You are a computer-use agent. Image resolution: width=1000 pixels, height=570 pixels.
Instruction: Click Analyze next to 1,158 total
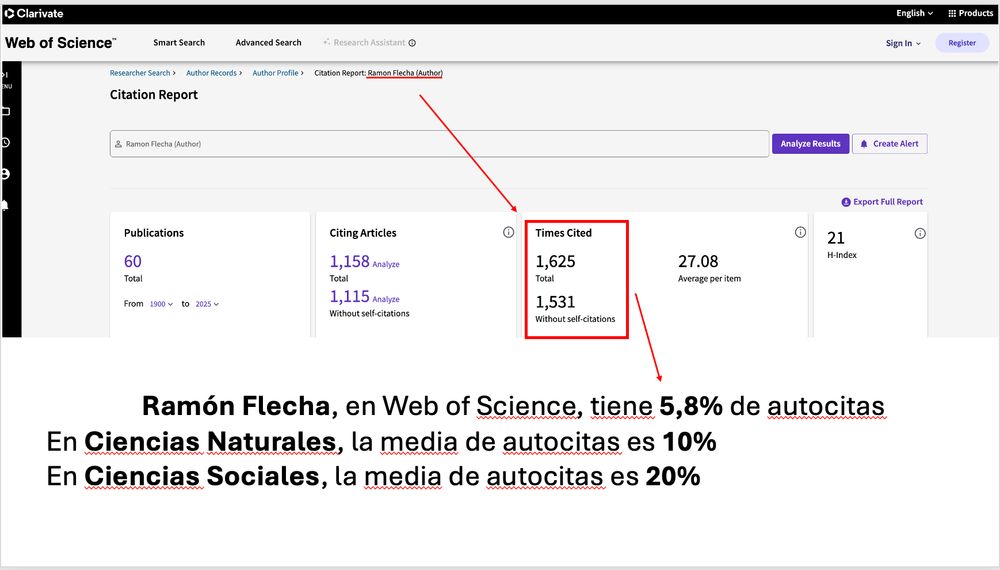click(386, 265)
